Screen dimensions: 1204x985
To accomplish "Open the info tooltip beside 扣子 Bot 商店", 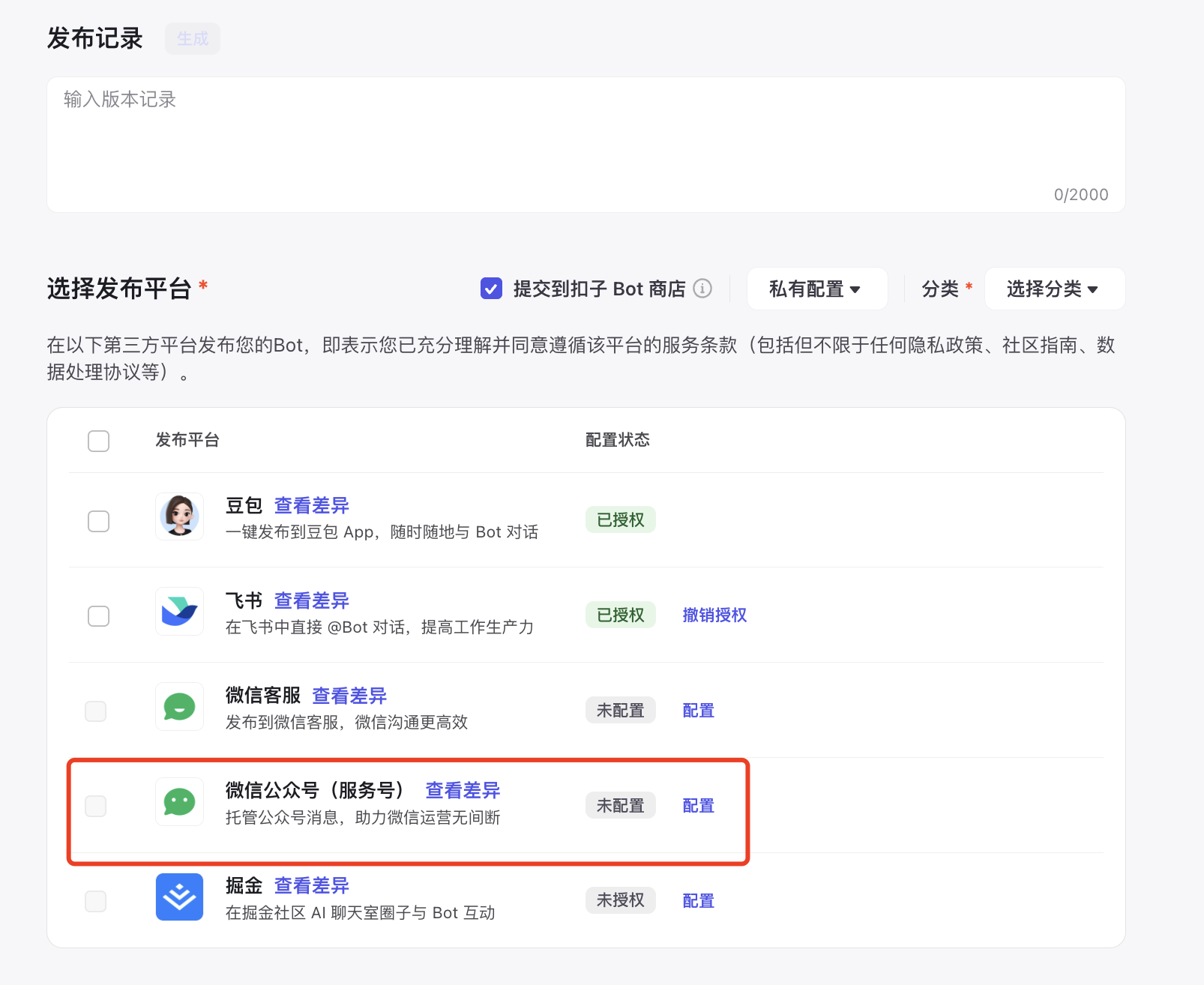I will coord(702,289).
